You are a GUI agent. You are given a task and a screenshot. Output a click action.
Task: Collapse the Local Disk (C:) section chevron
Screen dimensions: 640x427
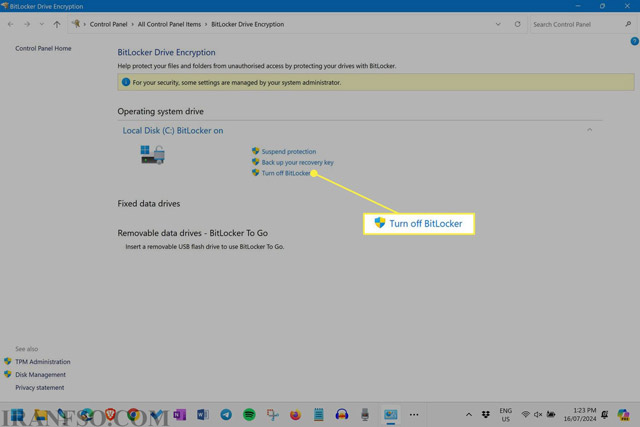[x=589, y=130]
